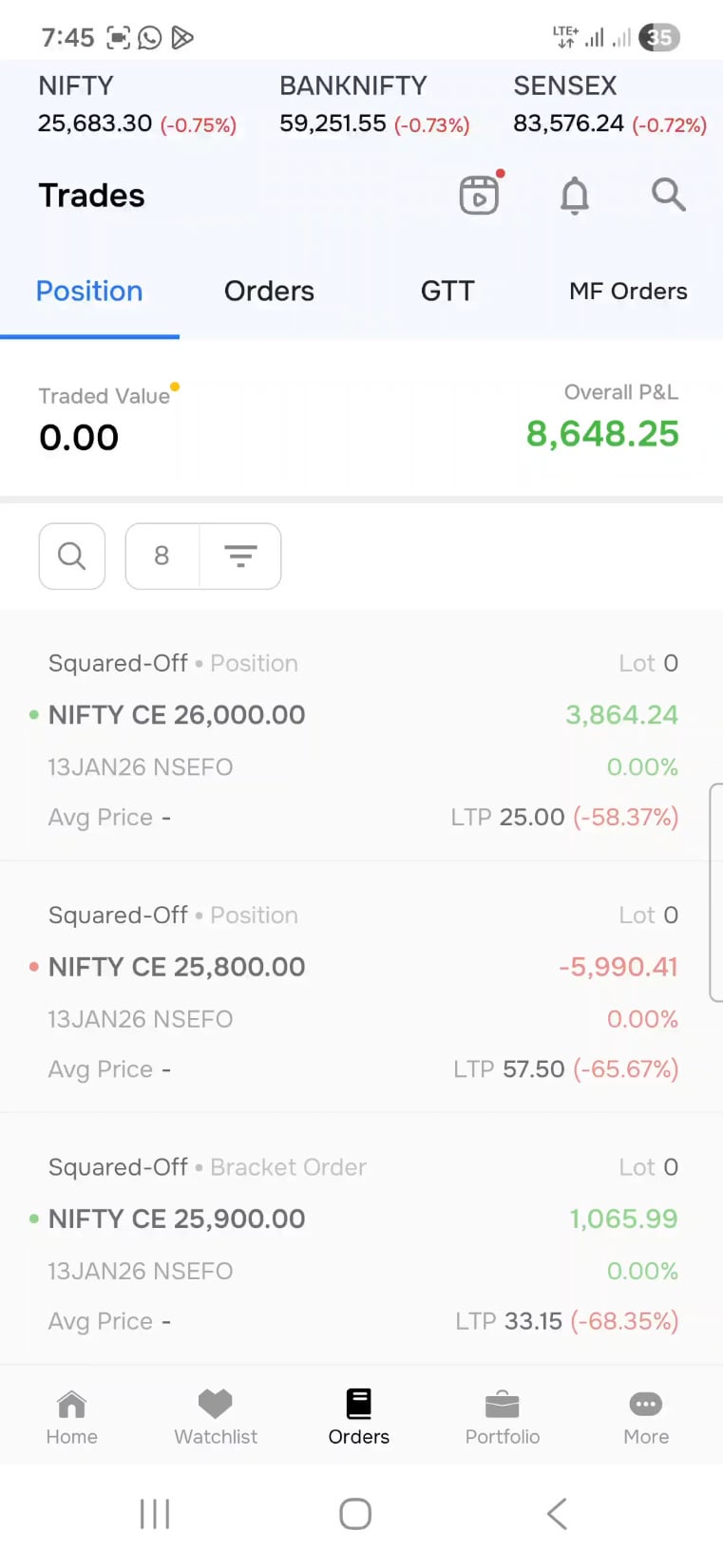Expand NIFTY CE 25,900.00 bracket order
723x1568 pixels.
point(361,1242)
